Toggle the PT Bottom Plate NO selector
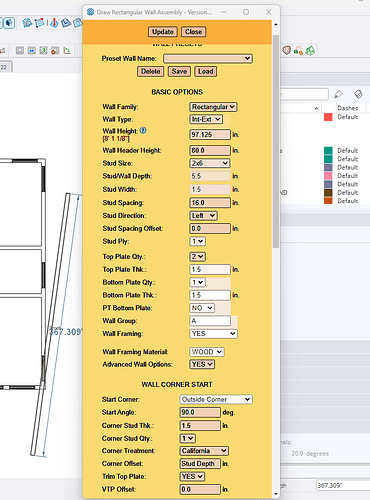Screen dimensions: 370x500 coord(202,308)
